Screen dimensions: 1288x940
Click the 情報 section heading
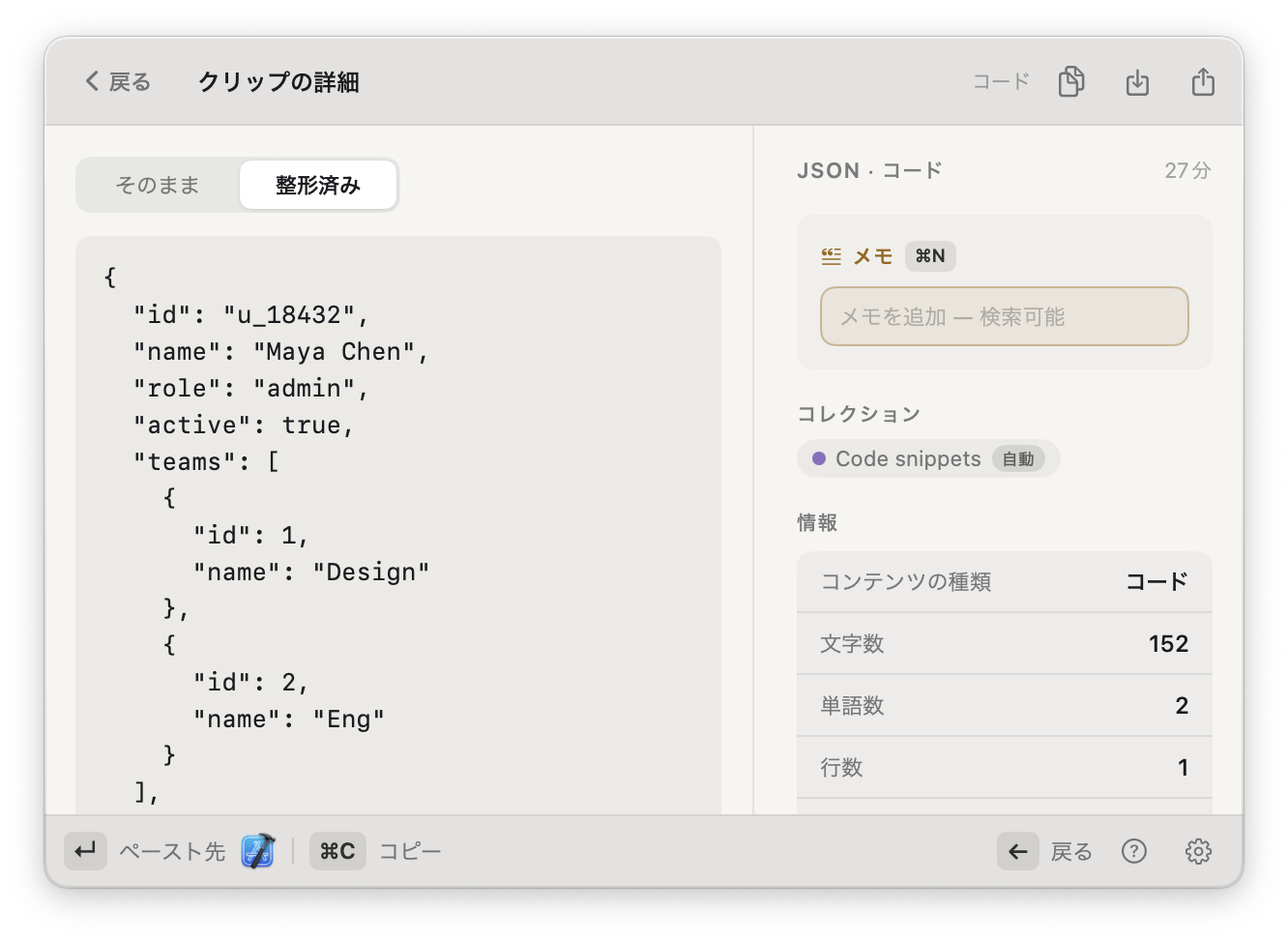tap(817, 522)
